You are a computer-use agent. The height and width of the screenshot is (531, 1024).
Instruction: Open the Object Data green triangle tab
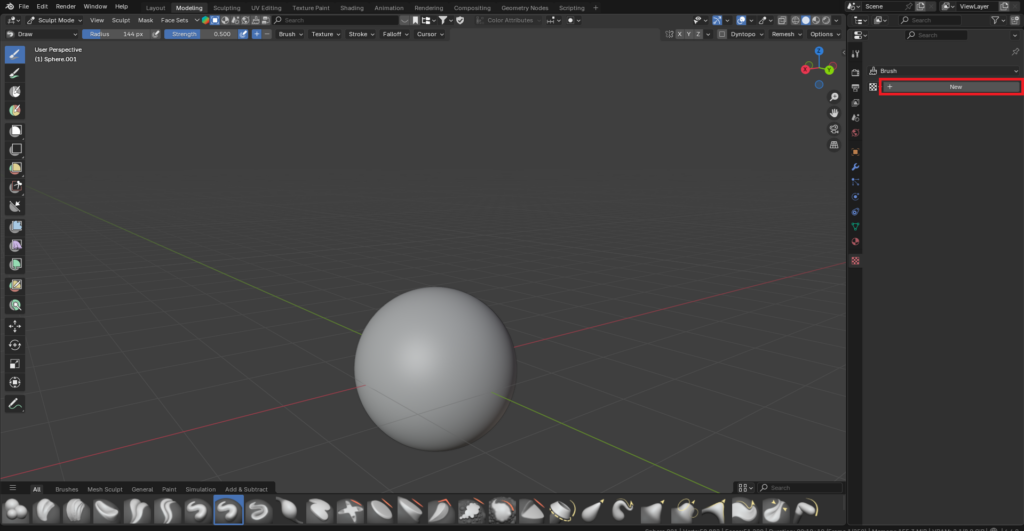pos(856,227)
